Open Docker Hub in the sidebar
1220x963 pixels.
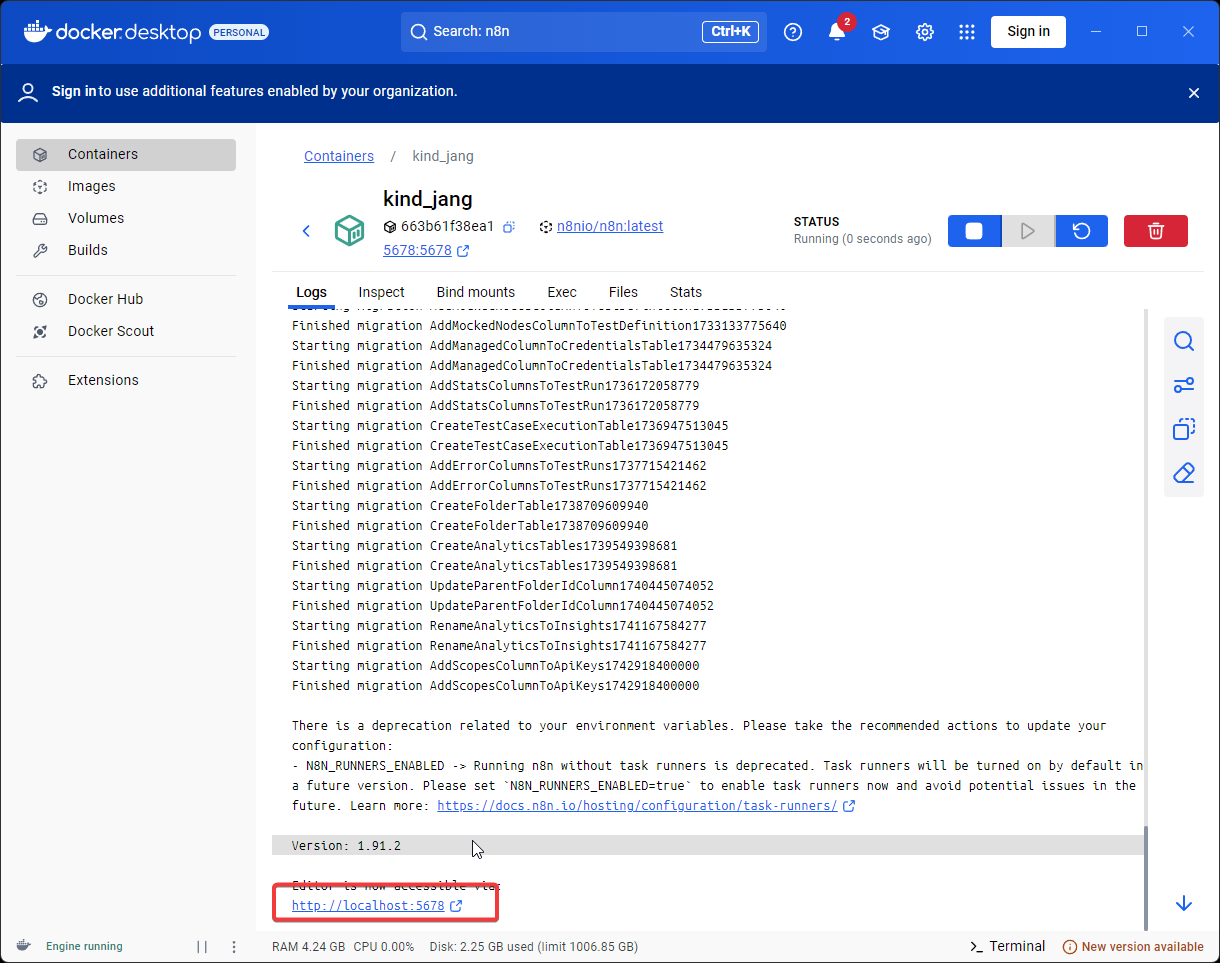(x=126, y=299)
